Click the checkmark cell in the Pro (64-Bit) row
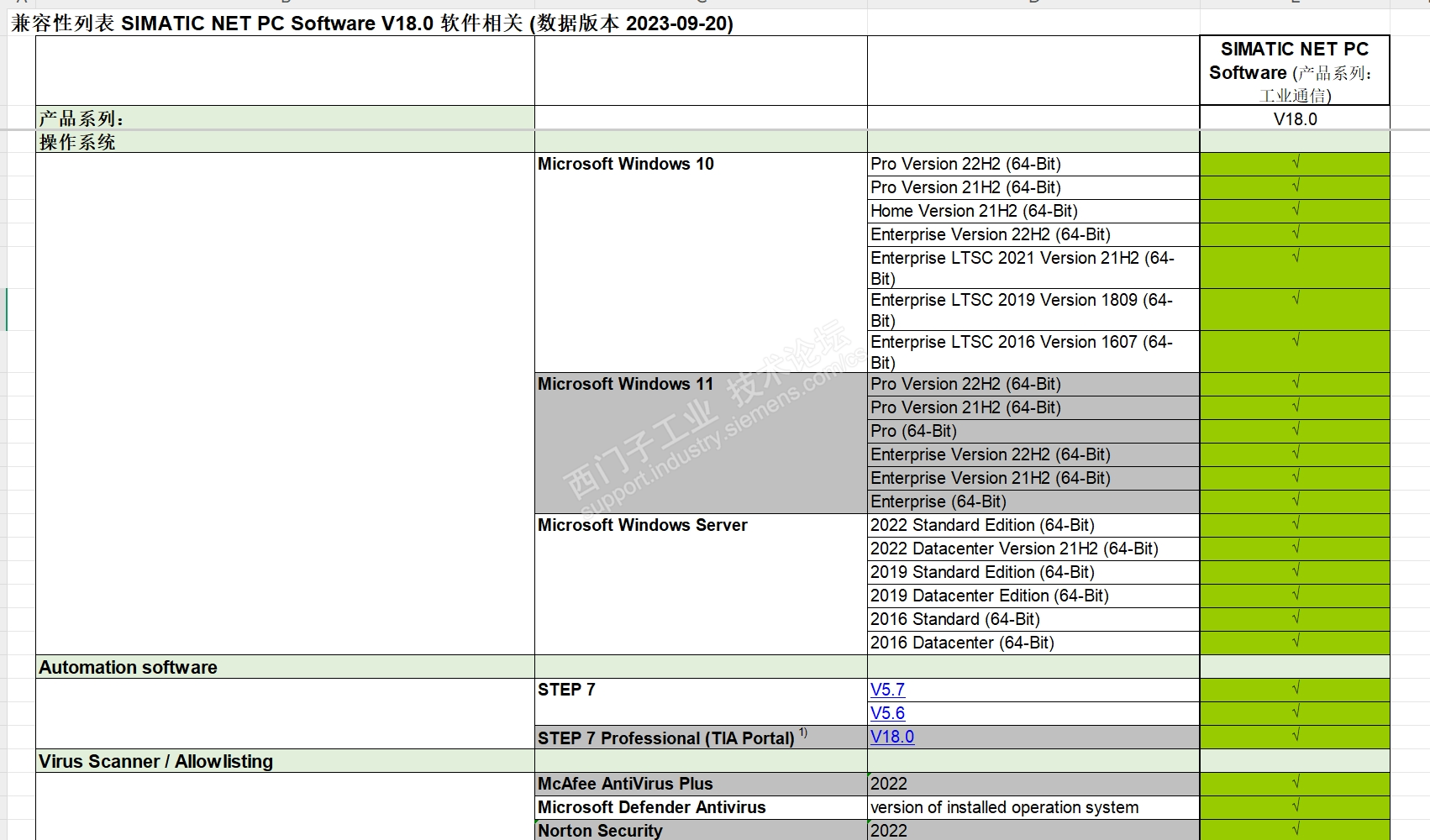1430x840 pixels. click(x=1295, y=431)
